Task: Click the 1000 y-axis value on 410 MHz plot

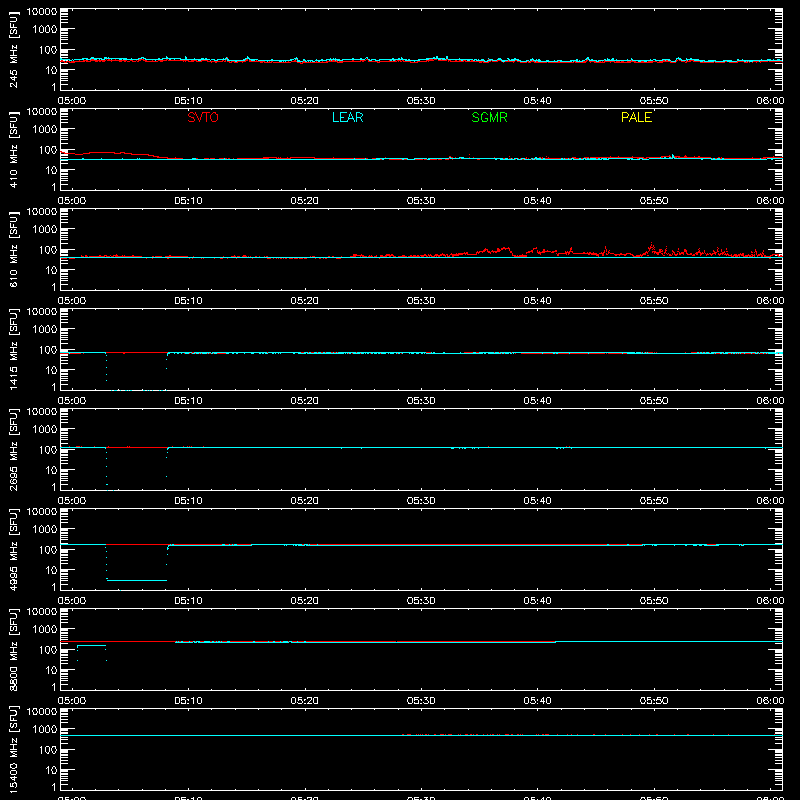Action: coord(45,130)
